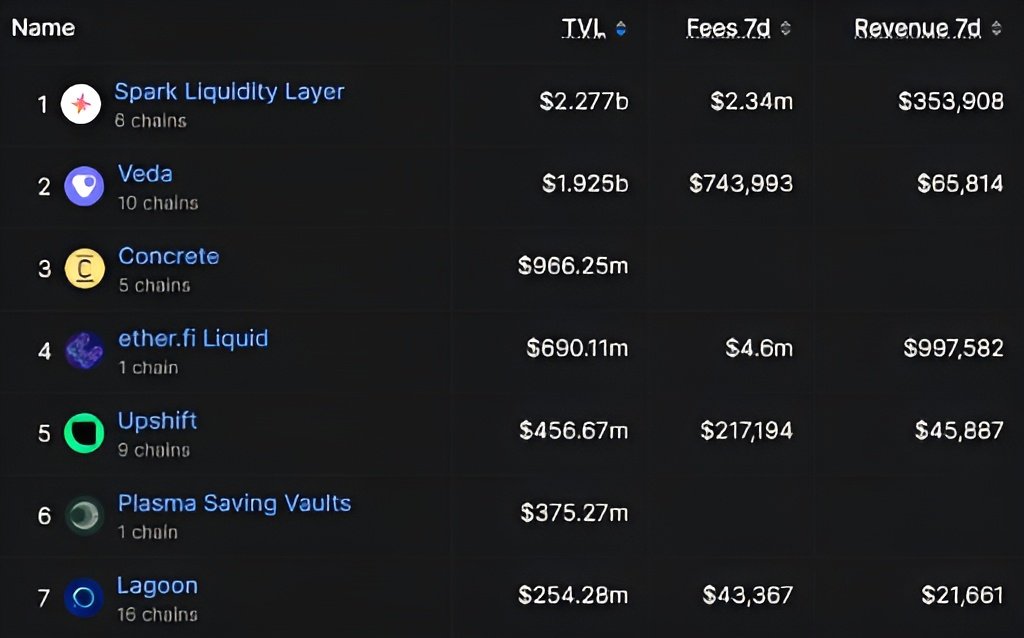Open the Plasma Saving Vaults link
The height and width of the screenshot is (638, 1024).
[x=234, y=503]
